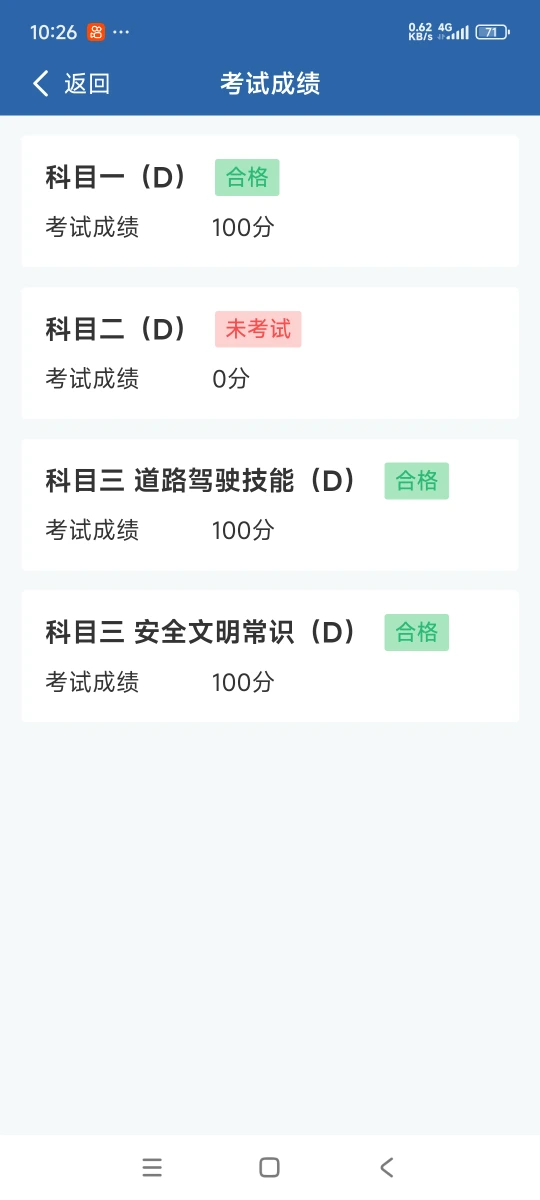
Task: Open the 科目二（D） result card
Action: tap(270, 353)
